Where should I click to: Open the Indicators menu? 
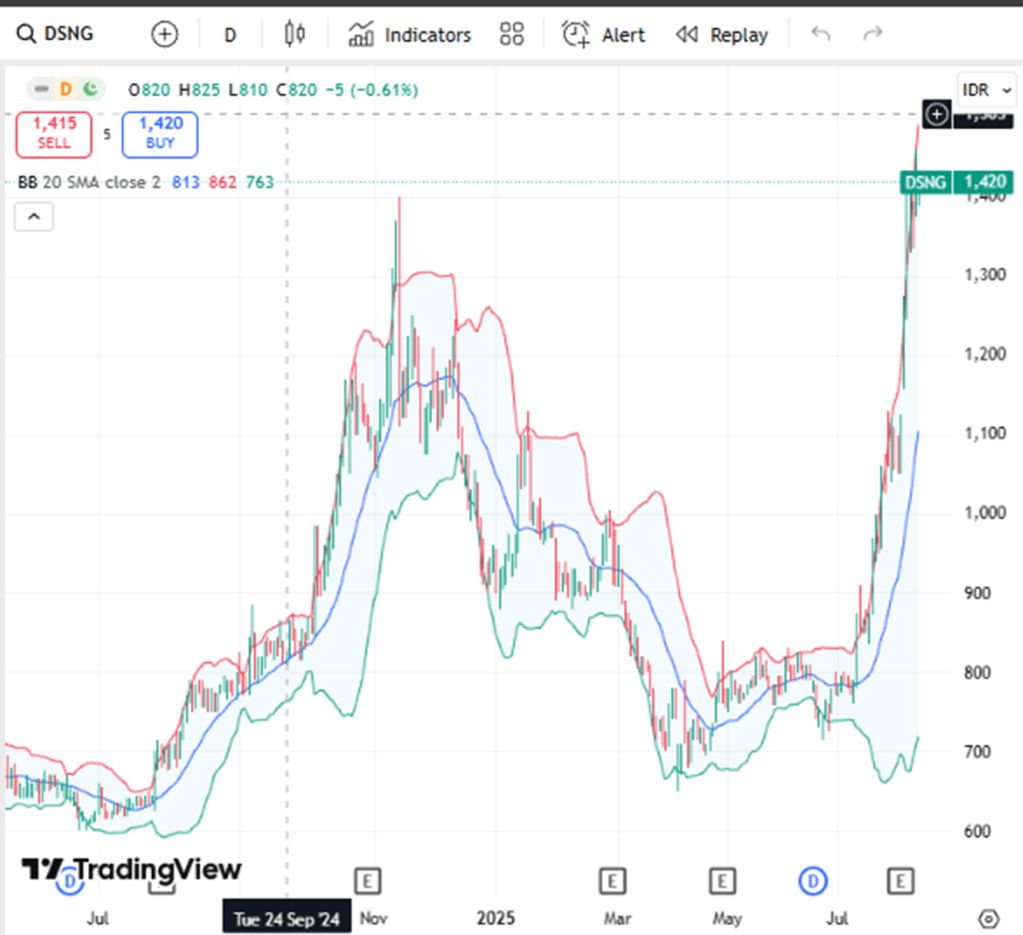(409, 35)
